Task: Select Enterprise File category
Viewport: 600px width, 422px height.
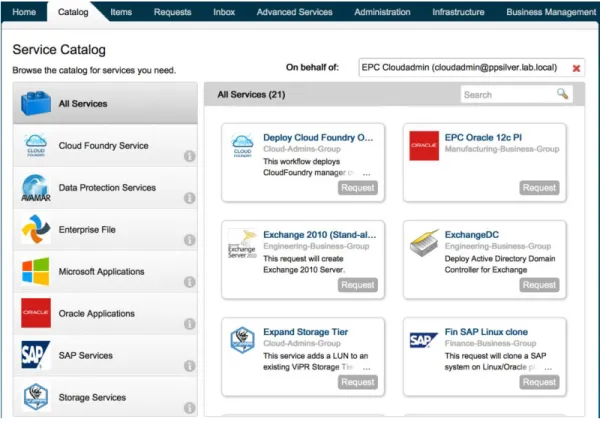Action: pos(87,230)
